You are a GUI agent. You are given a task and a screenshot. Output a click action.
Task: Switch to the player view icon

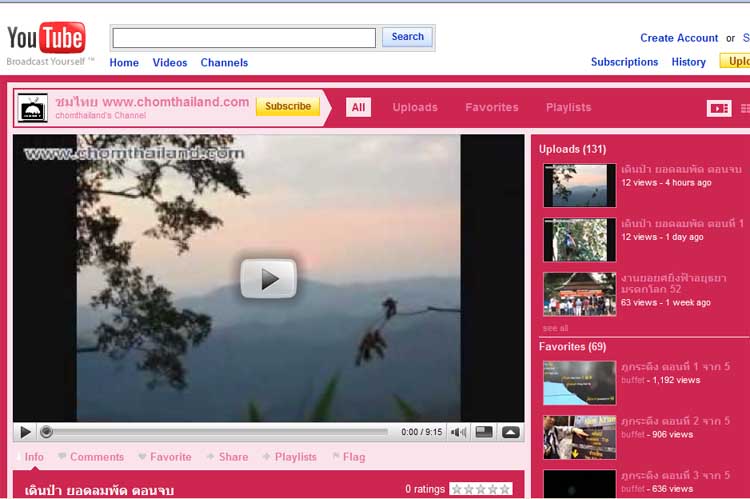pos(719,109)
